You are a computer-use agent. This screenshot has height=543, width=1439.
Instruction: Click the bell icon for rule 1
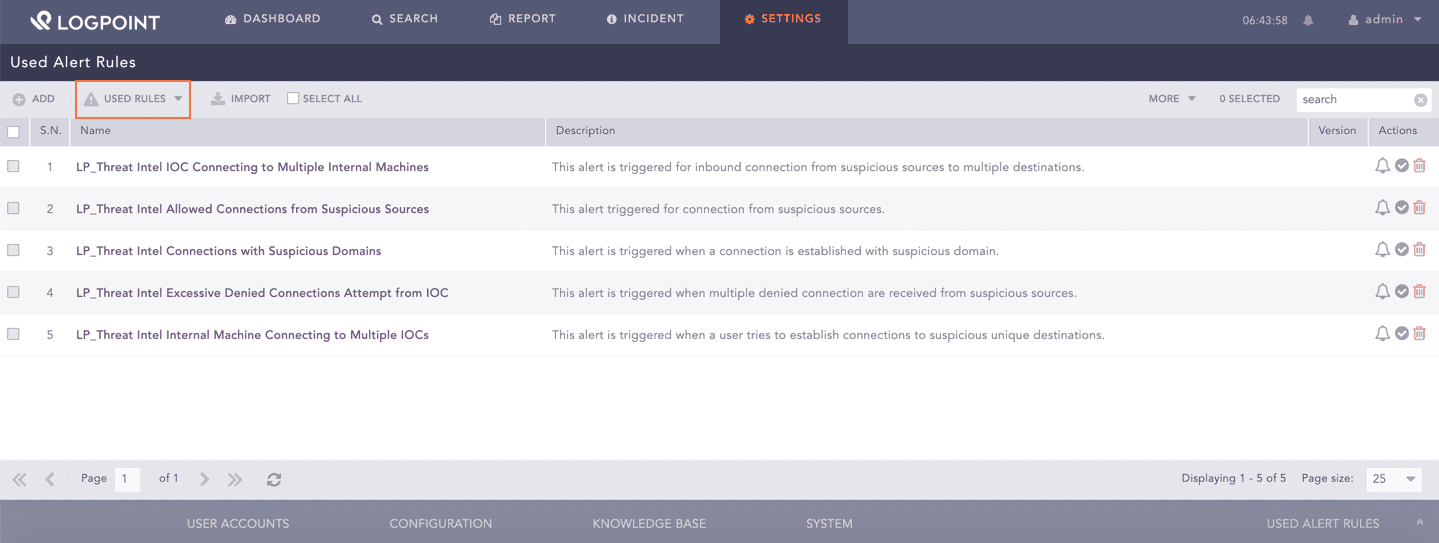1383,166
